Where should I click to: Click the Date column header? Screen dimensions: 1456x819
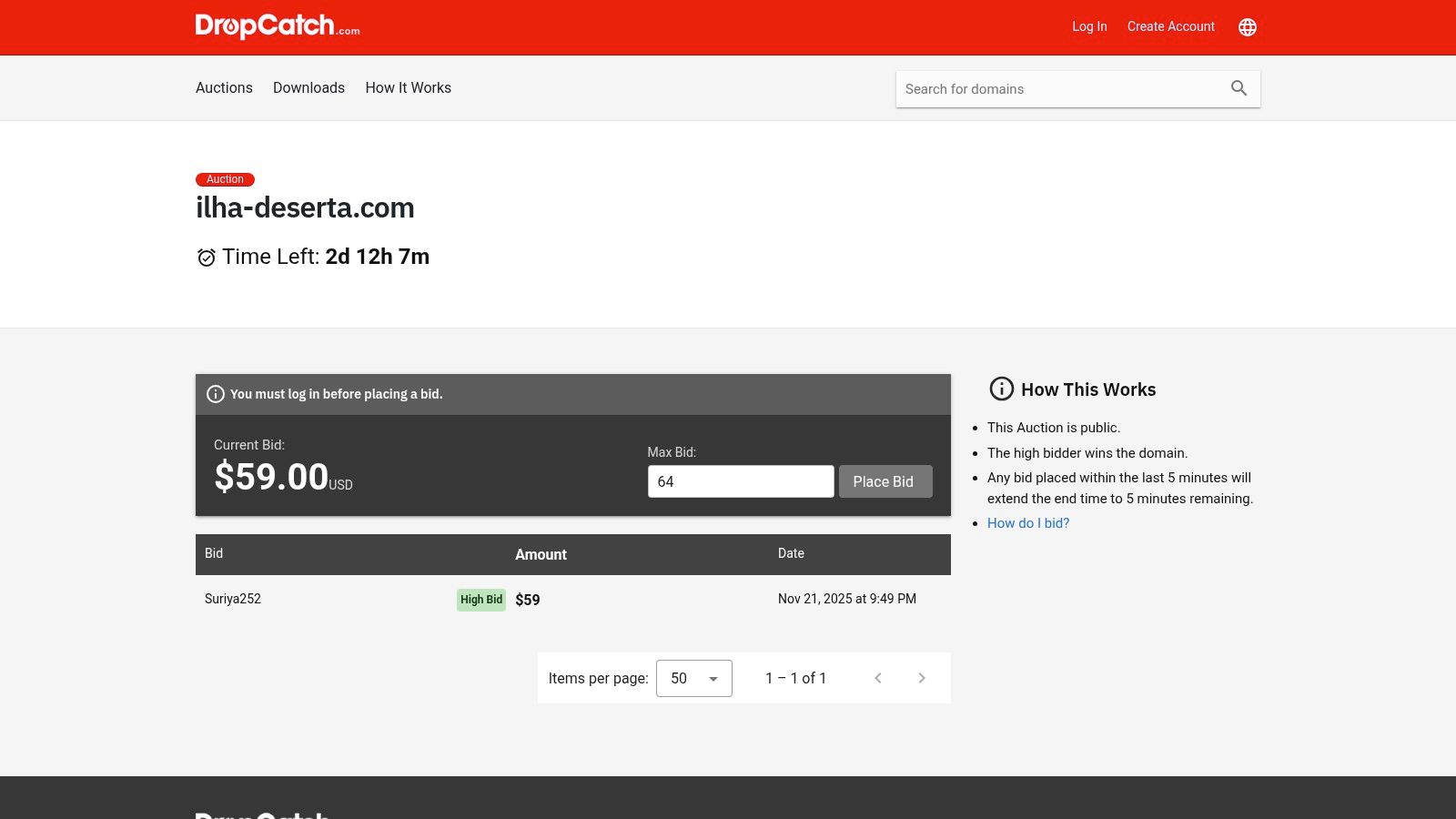point(791,553)
